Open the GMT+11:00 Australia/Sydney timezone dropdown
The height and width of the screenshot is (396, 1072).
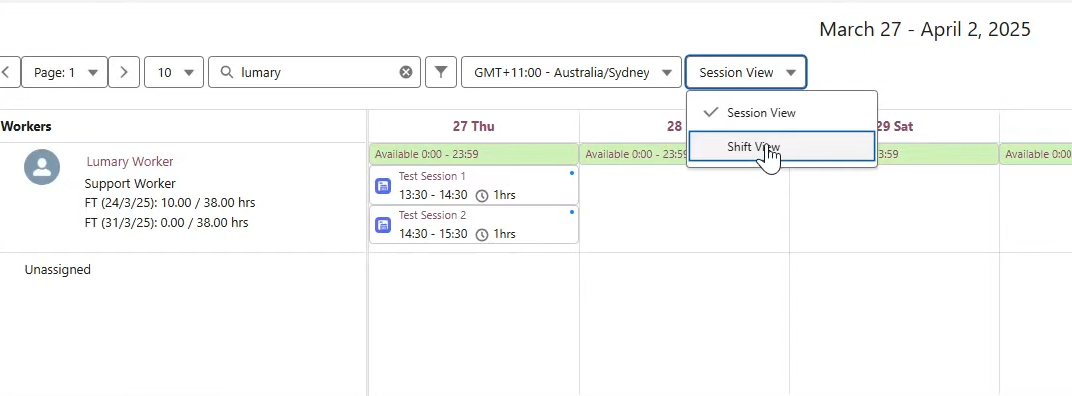572,72
